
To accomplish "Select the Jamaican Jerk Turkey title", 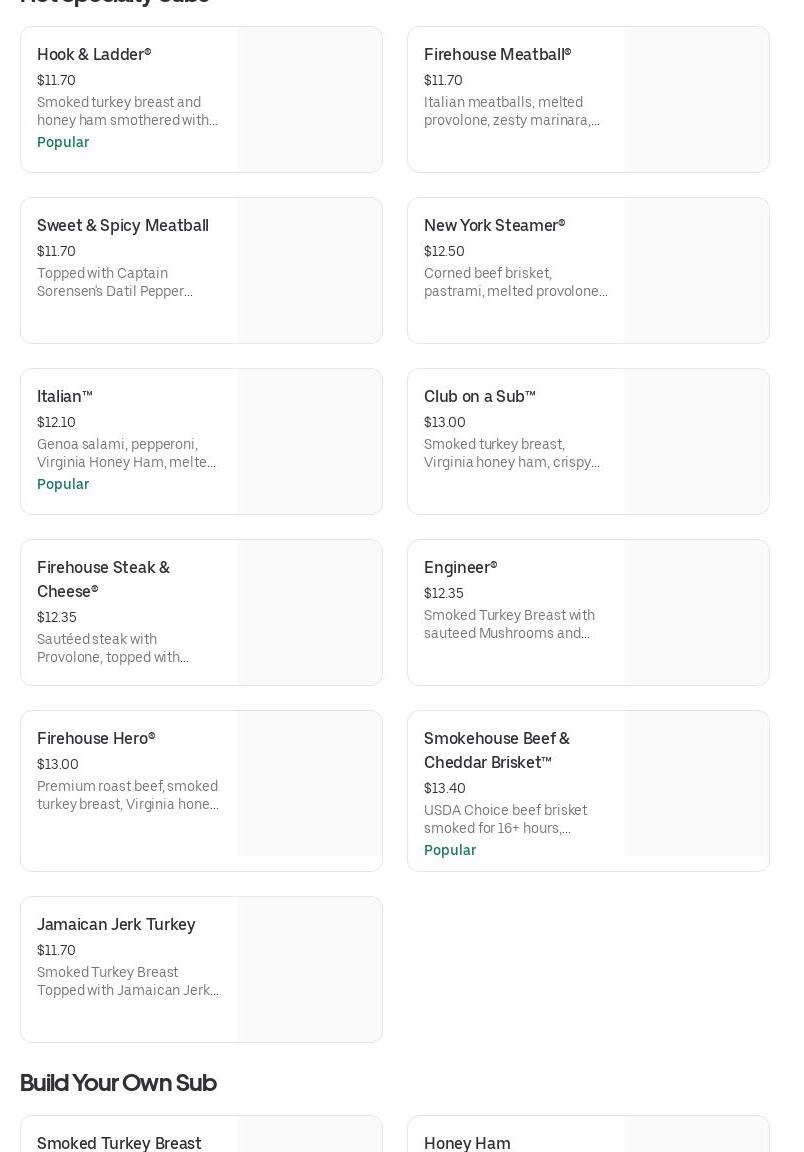I will (116, 925).
